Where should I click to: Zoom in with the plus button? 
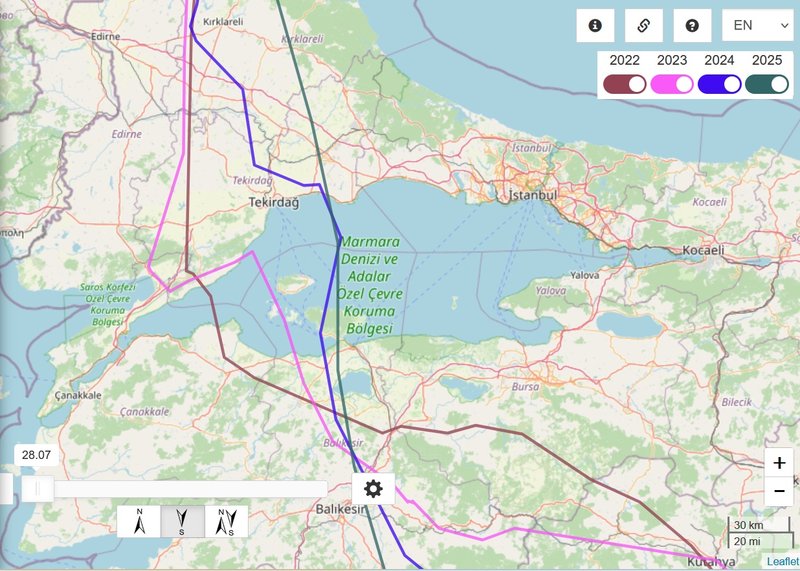pos(779,463)
